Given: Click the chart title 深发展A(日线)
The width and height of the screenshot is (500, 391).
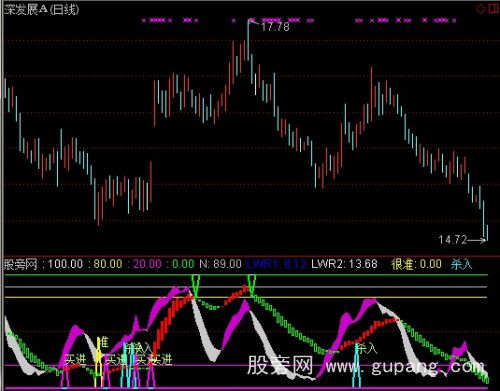Looking at the screenshot, I should (42, 9).
